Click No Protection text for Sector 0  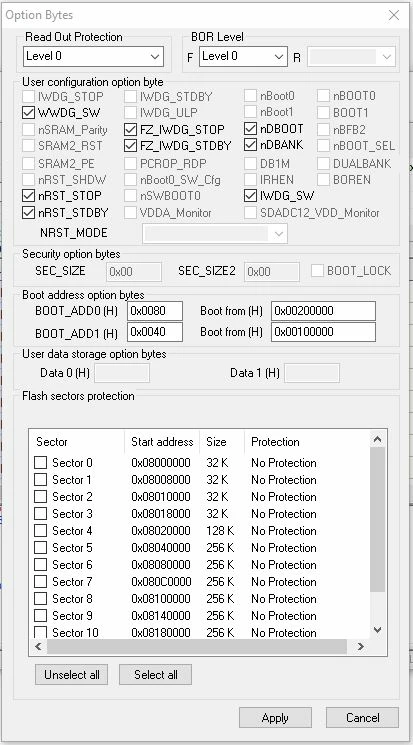284,463
